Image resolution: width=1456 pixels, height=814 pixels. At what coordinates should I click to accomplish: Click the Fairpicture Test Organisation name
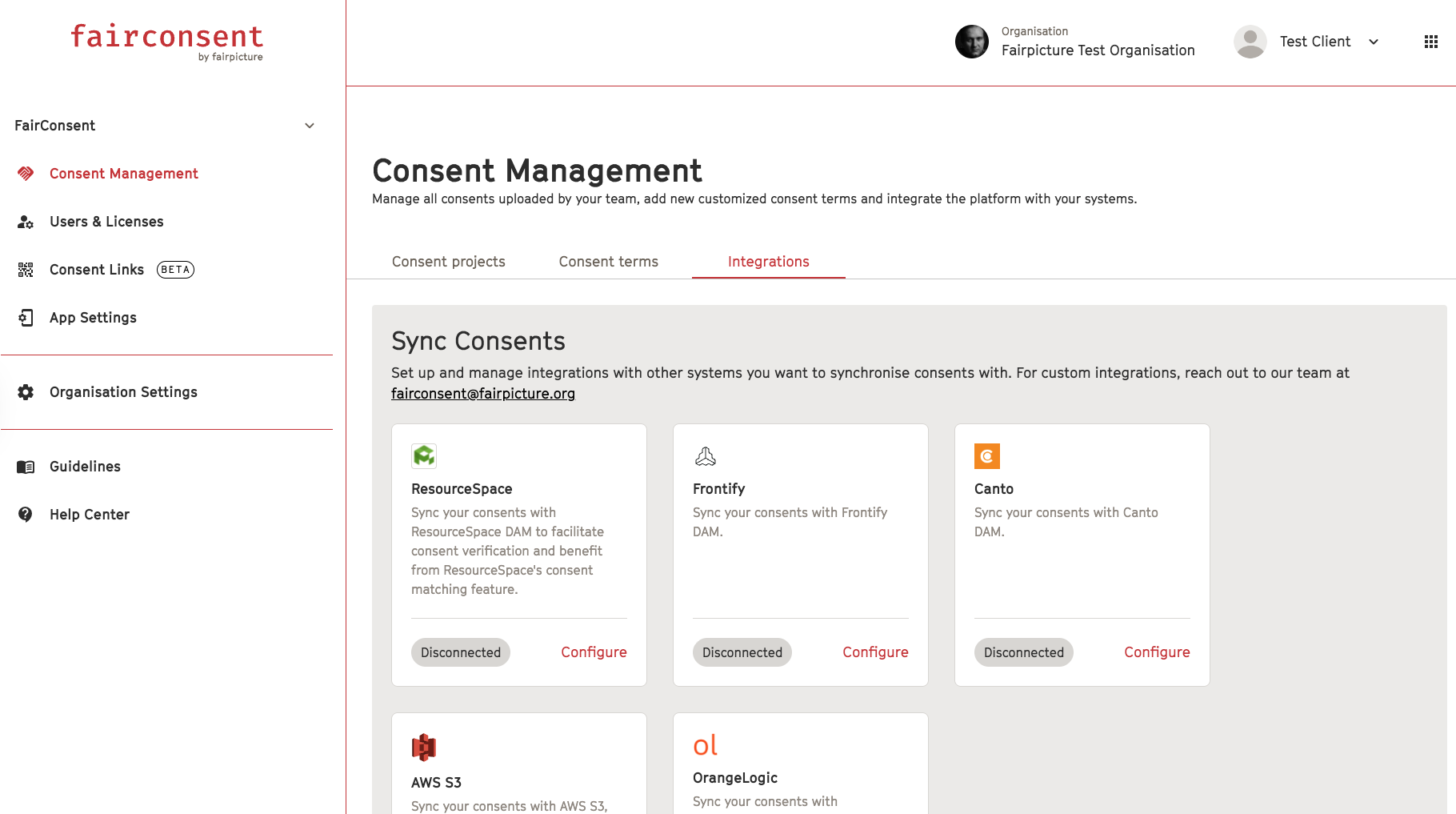point(1098,50)
